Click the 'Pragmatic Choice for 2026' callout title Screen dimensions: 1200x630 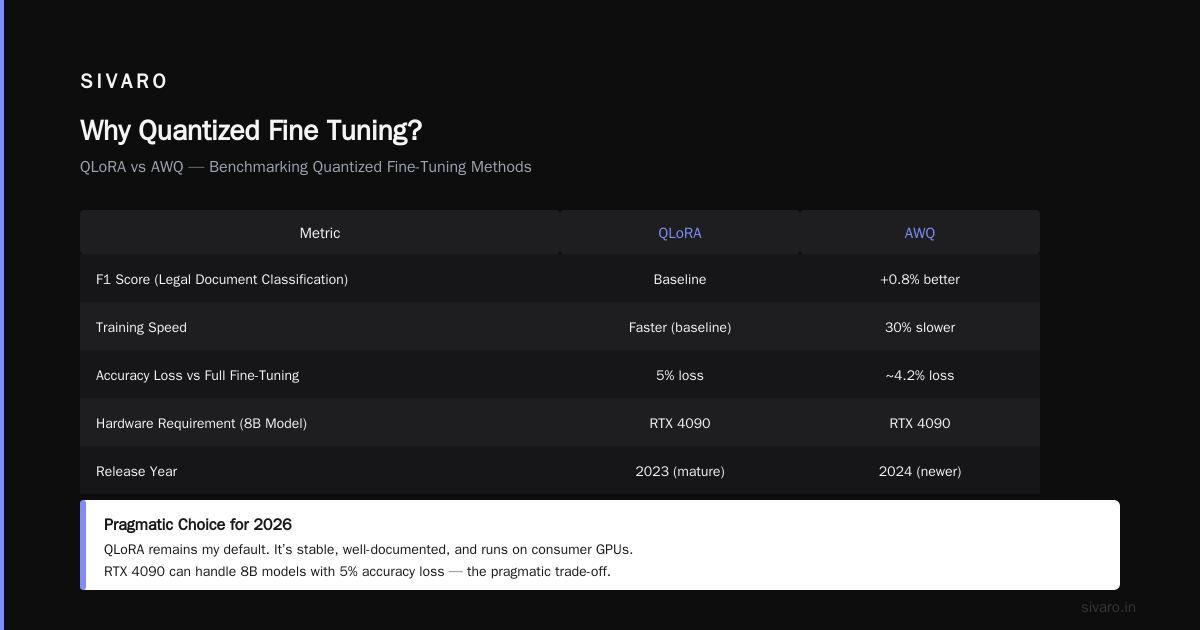pos(198,525)
